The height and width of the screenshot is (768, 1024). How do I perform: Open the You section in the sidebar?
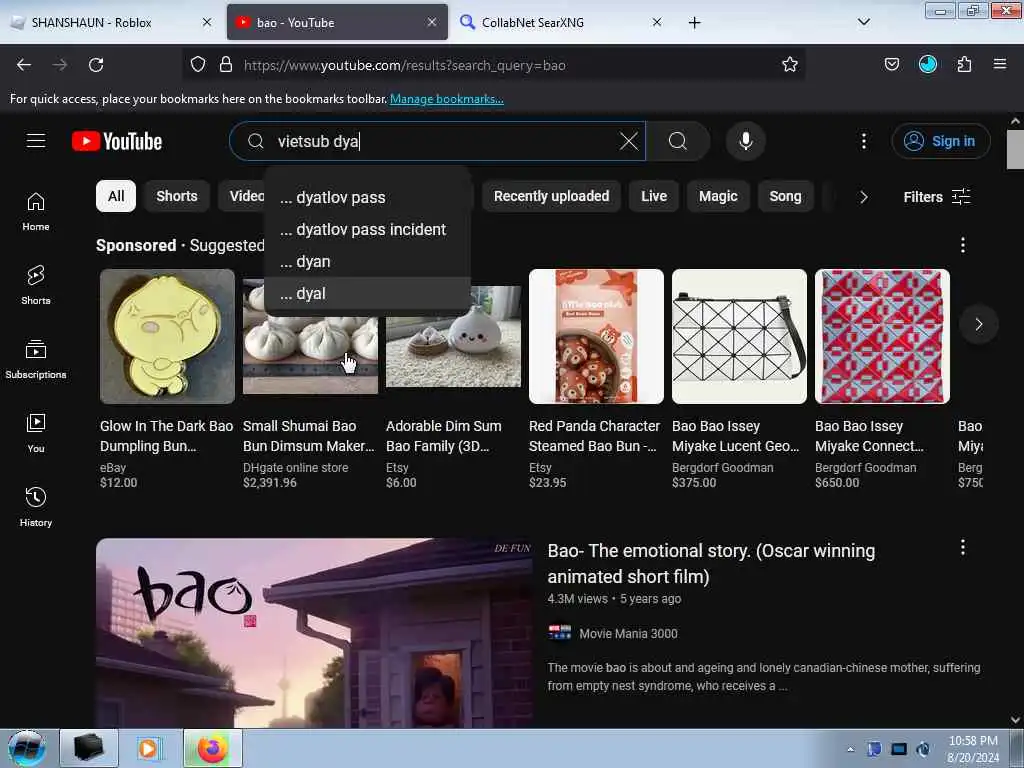36,433
